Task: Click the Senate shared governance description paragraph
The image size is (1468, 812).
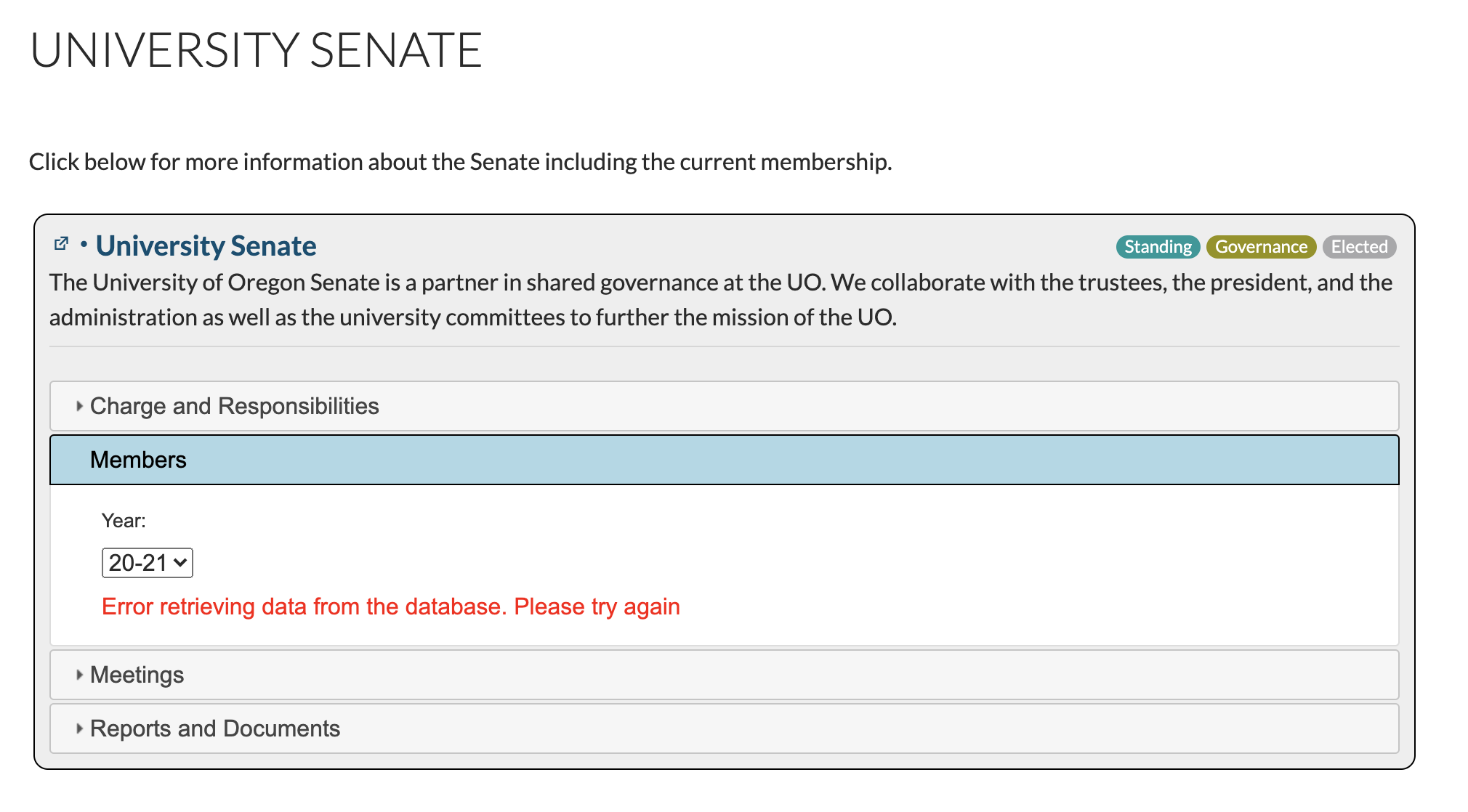Action: coord(719,300)
